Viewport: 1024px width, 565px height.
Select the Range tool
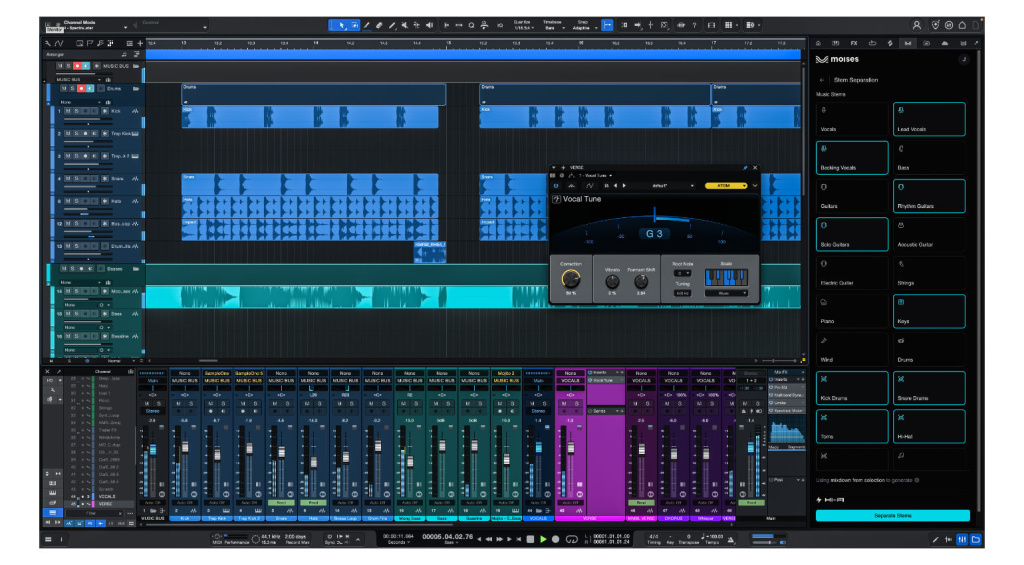(355, 25)
